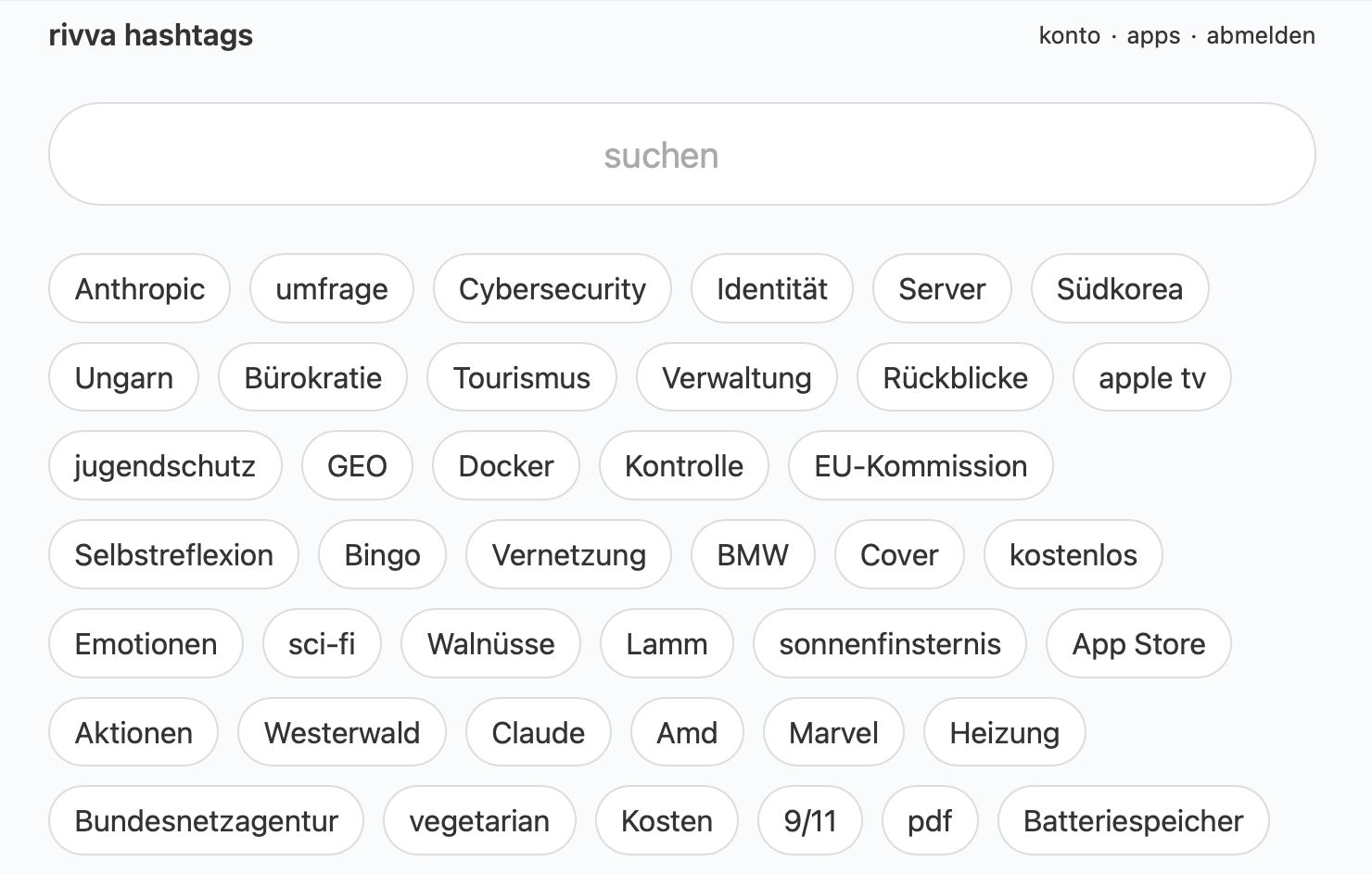Open the Kontrolle tag
The height and width of the screenshot is (874, 1372).
(x=684, y=465)
